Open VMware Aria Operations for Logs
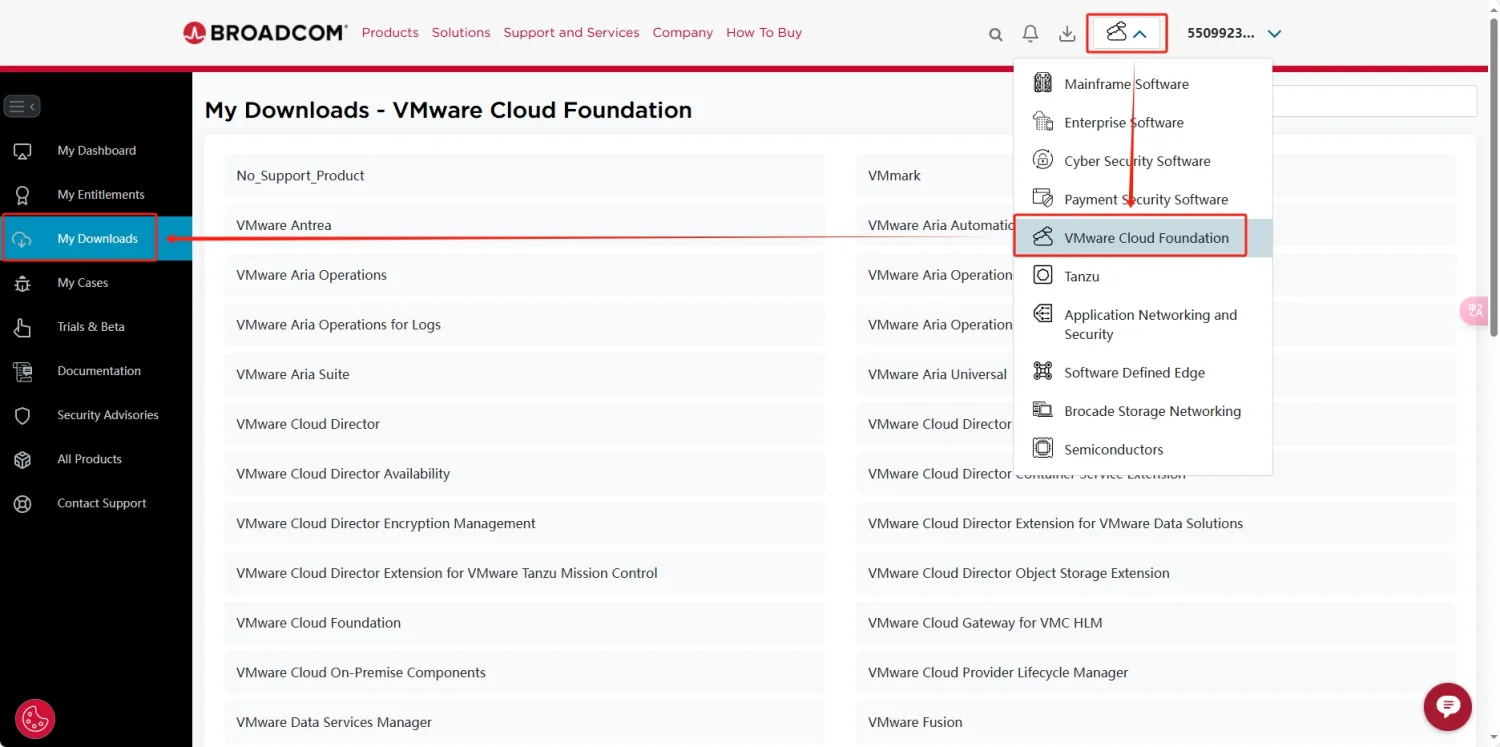This screenshot has height=747, width=1500. click(x=525, y=325)
